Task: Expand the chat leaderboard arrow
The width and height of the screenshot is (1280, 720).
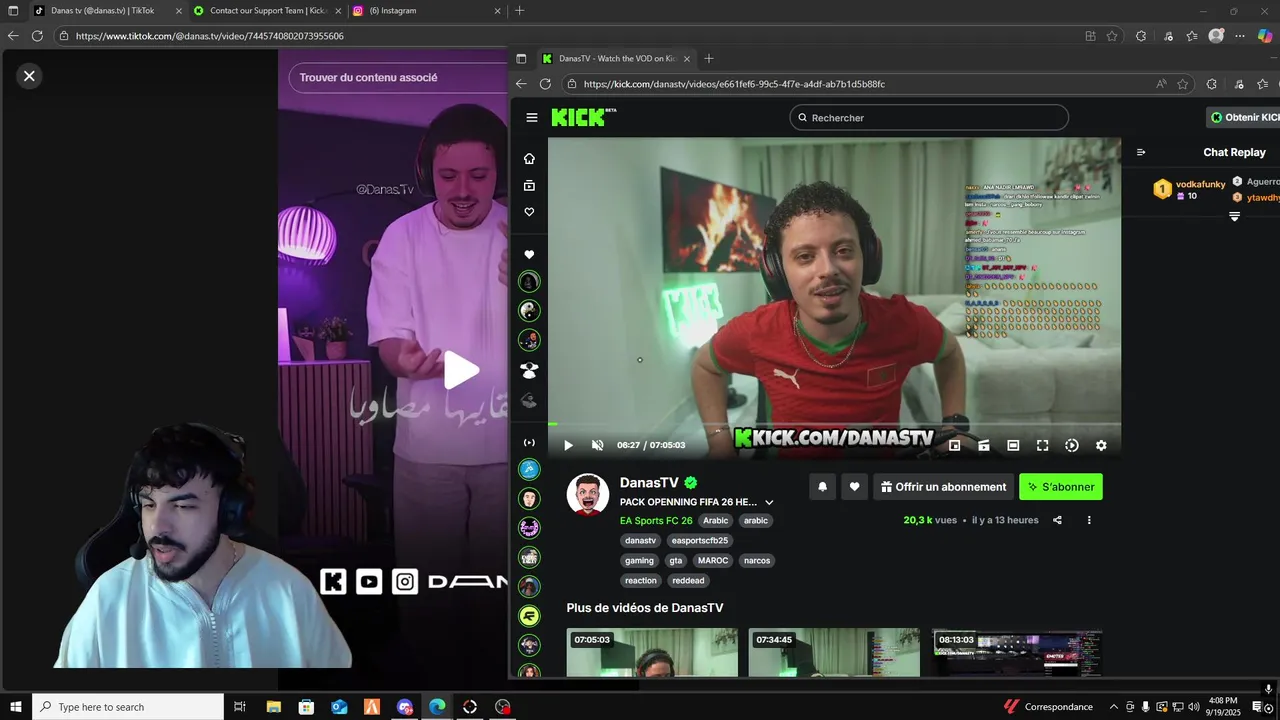Action: pos(1234,216)
